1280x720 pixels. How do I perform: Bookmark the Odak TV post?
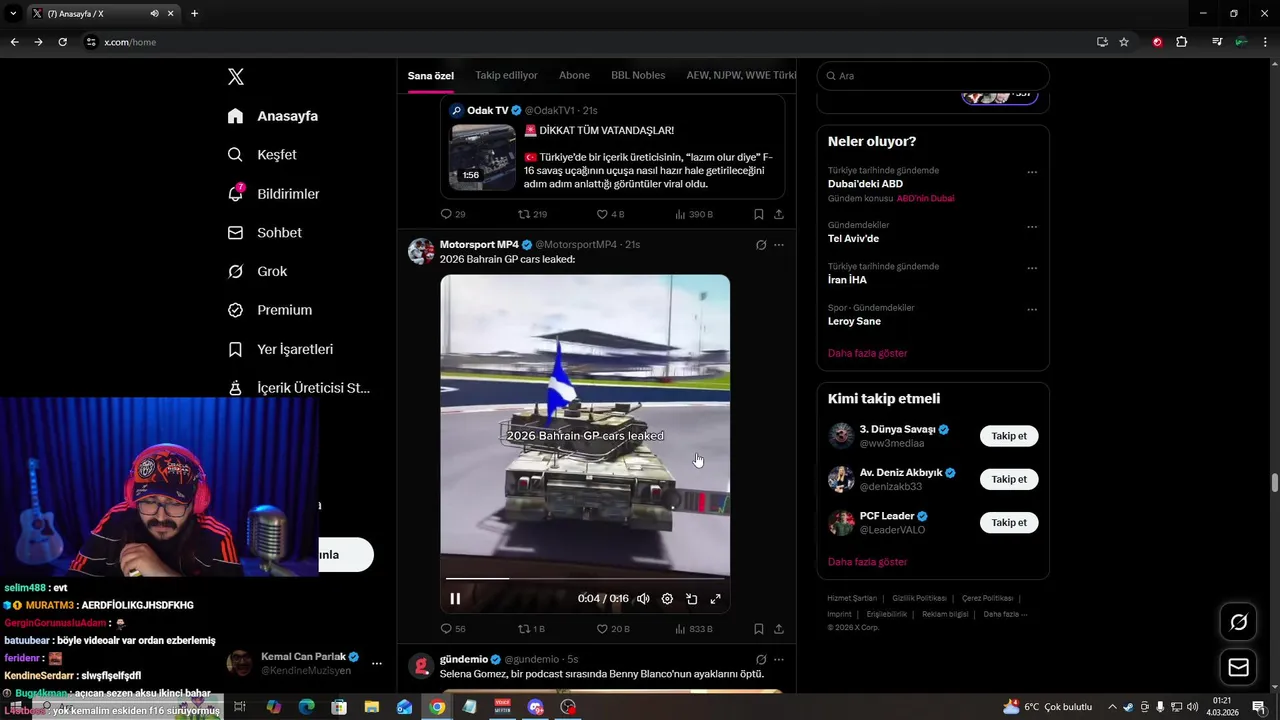point(759,214)
